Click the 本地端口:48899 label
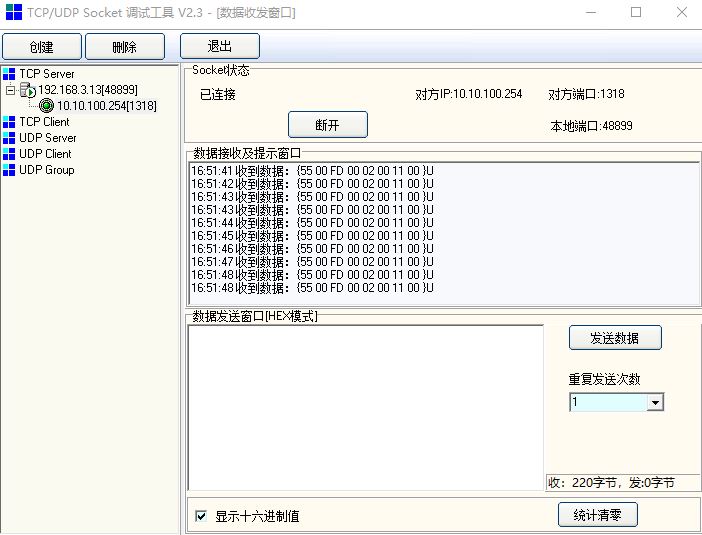 pos(591,126)
